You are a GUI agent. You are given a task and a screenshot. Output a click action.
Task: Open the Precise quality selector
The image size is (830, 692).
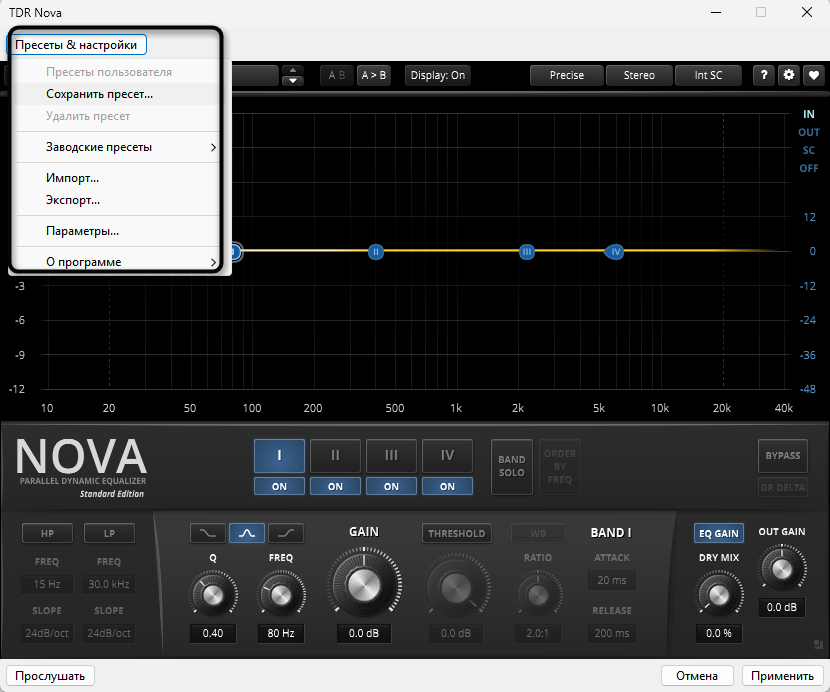[566, 75]
